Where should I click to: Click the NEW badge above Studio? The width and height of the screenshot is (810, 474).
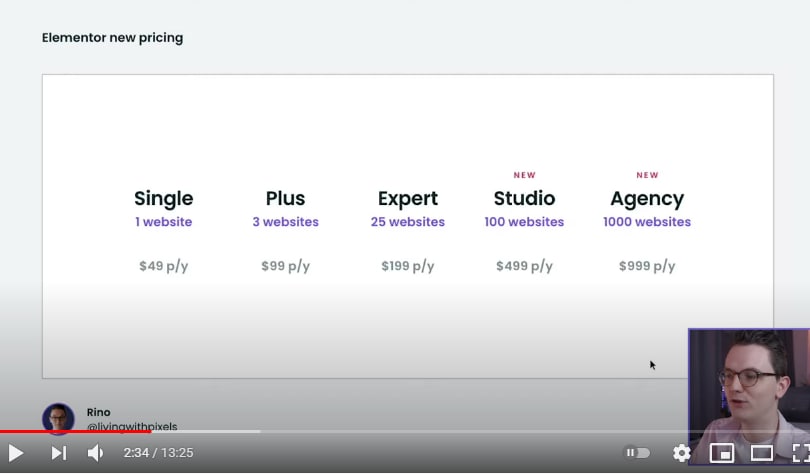click(524, 175)
